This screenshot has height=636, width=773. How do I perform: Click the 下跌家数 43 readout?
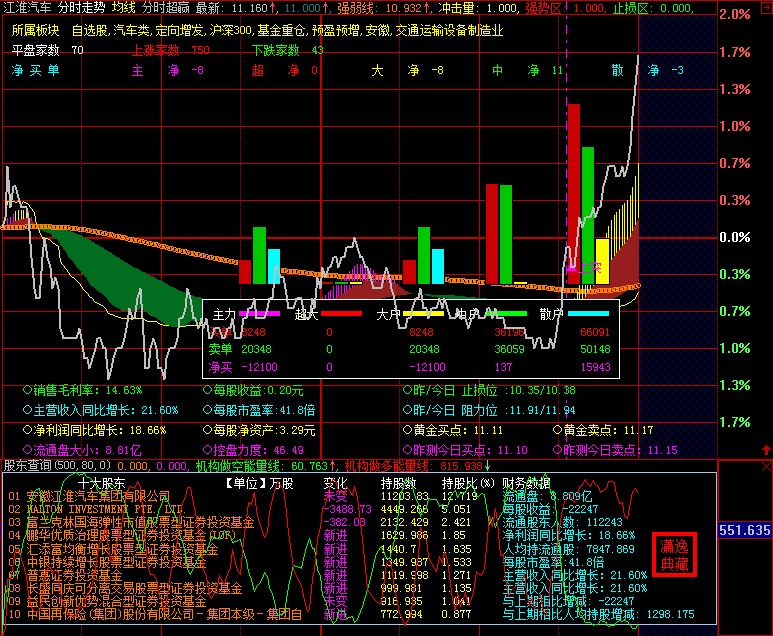tap(287, 50)
